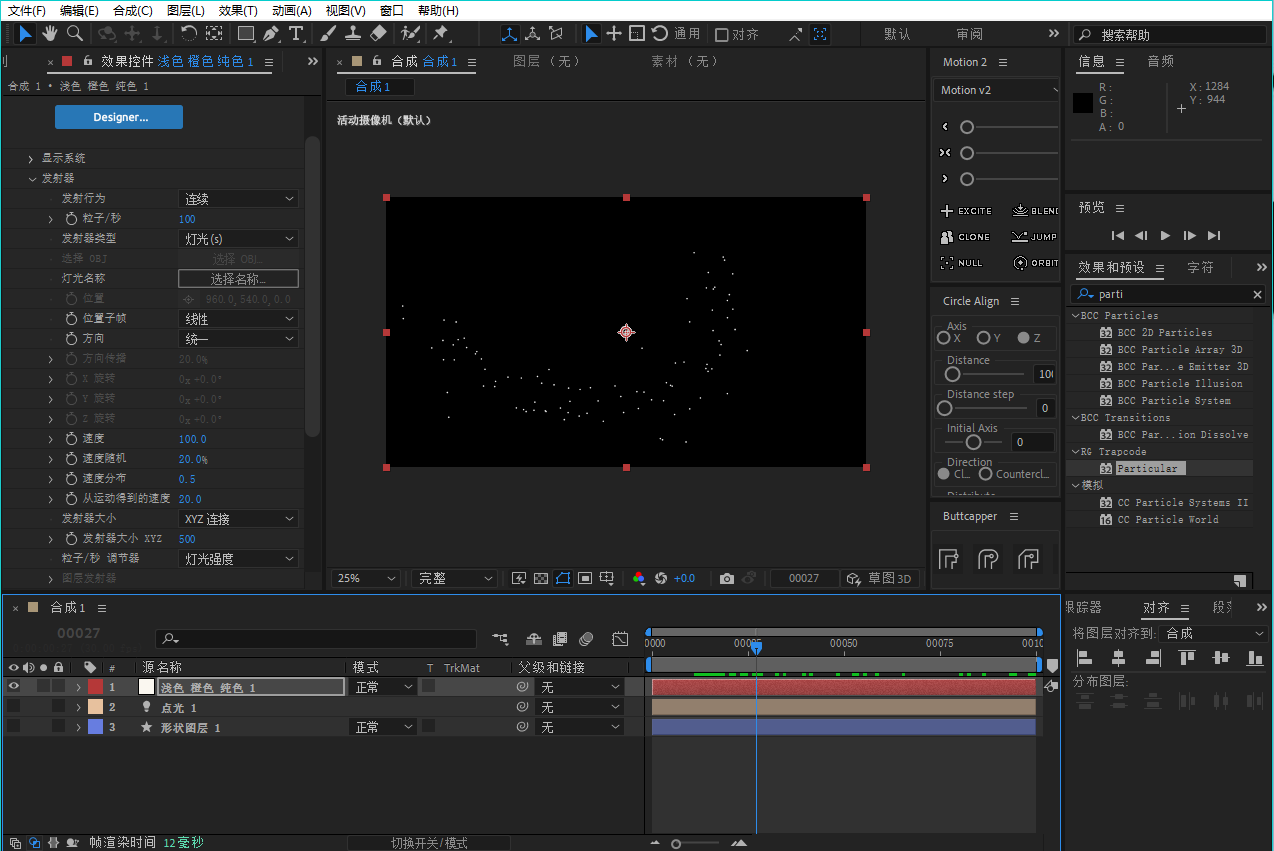The image size is (1274, 851).
Task: Open the Motion v2 dropdown
Action: [997, 90]
